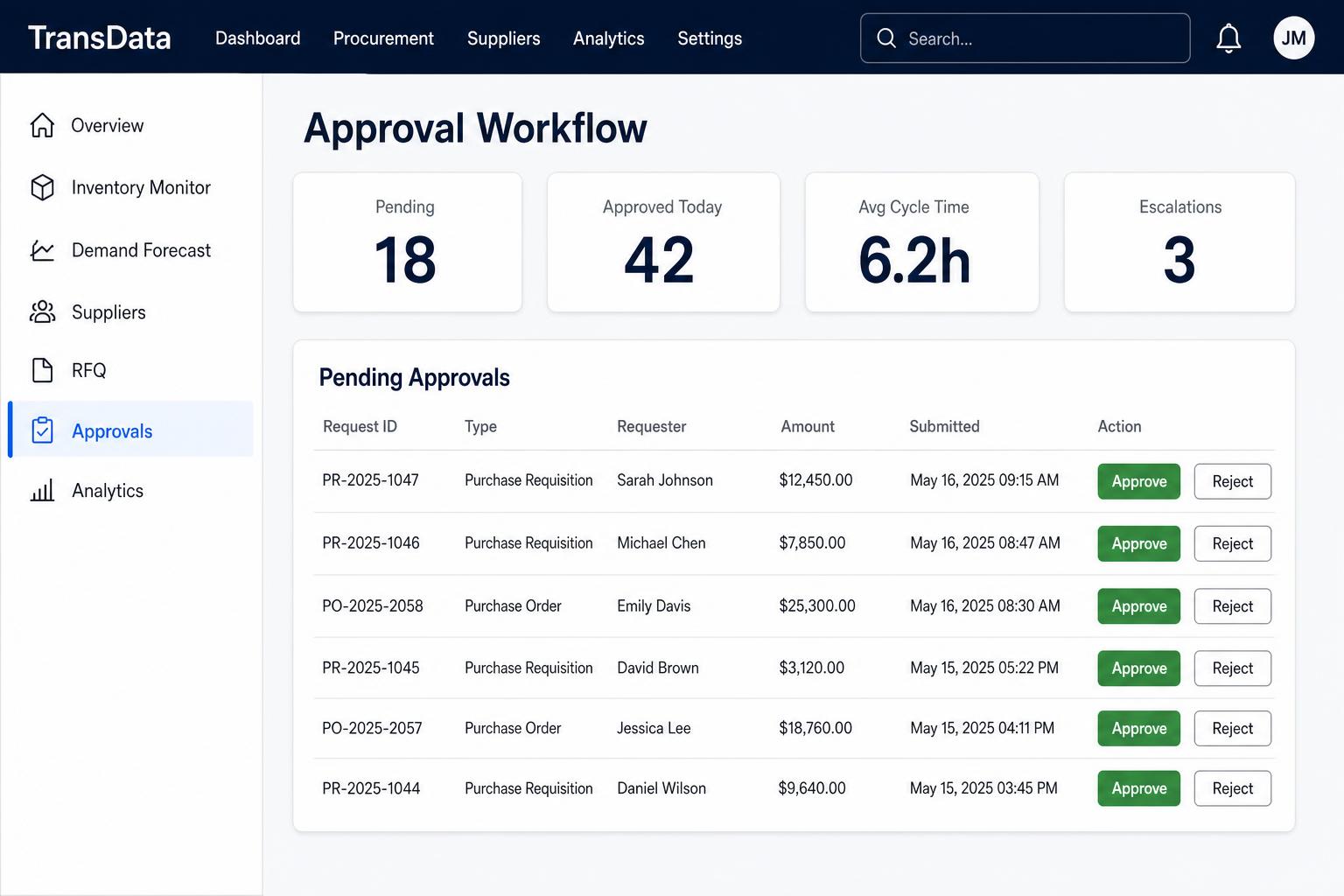This screenshot has height=896, width=1344.
Task: Click the Analytics bar chart icon in sidebar
Action: pos(42,490)
